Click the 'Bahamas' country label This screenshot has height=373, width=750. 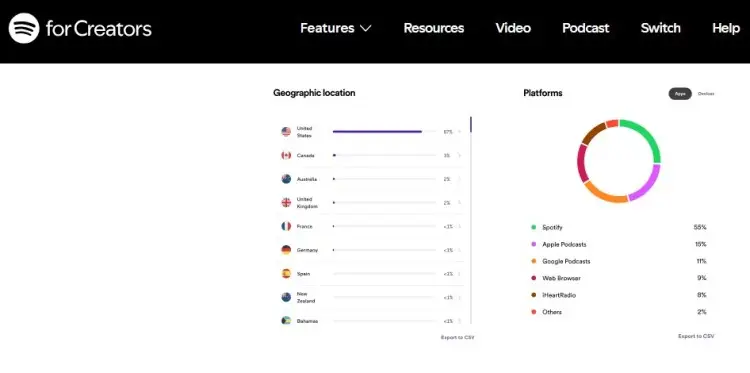point(307,321)
